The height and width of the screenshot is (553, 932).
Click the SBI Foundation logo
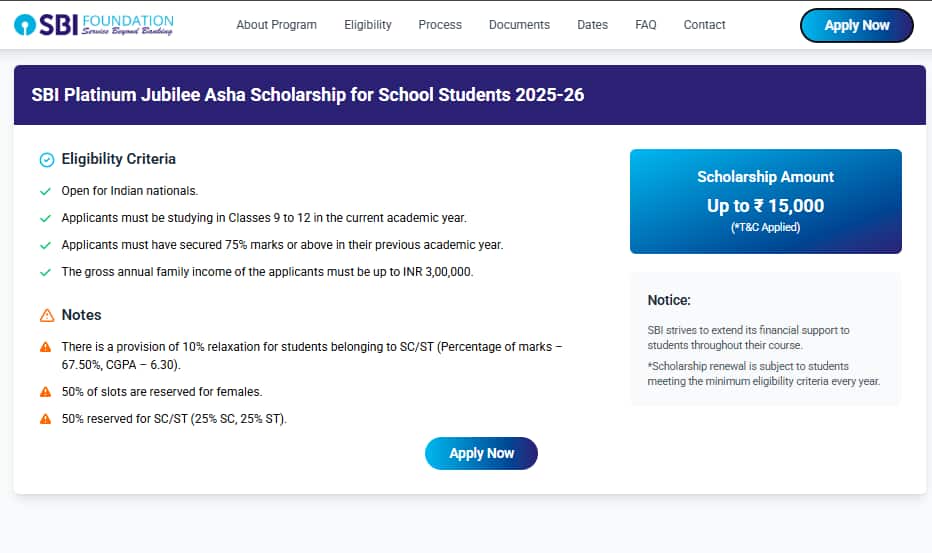[94, 25]
